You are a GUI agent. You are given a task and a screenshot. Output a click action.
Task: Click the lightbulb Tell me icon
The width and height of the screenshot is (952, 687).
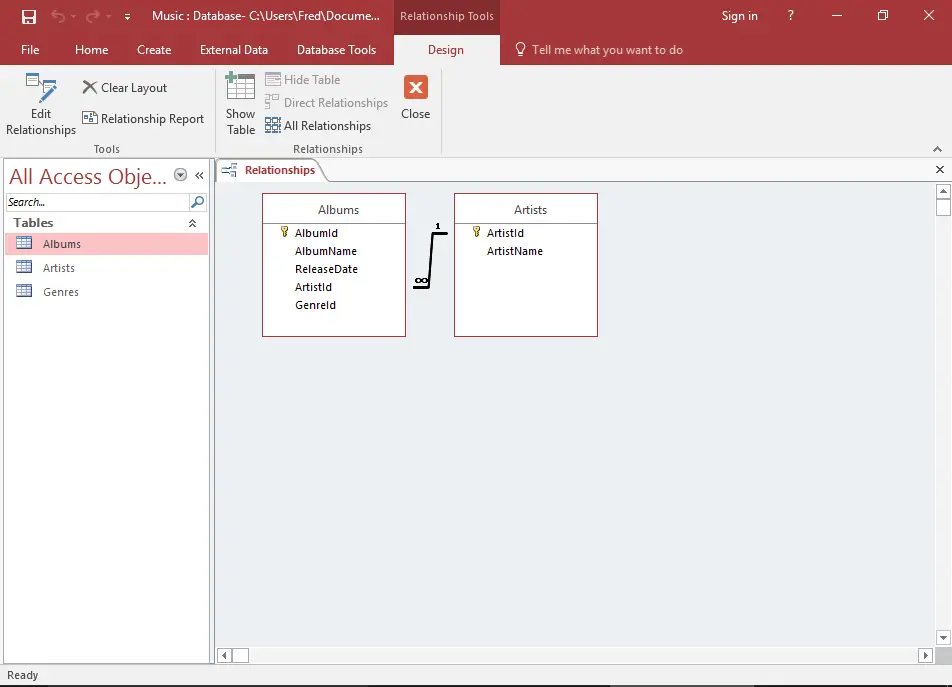pos(520,49)
